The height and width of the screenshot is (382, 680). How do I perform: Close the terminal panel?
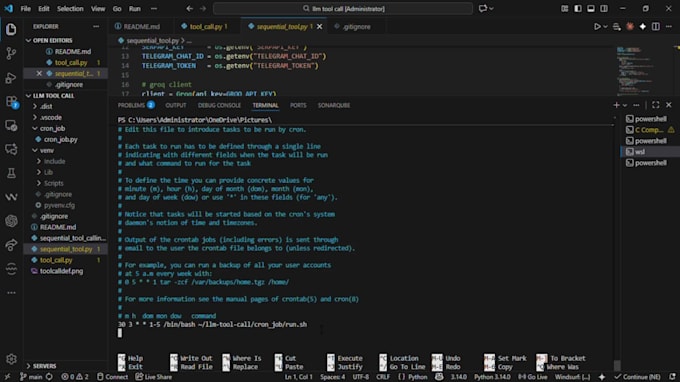tap(669, 105)
